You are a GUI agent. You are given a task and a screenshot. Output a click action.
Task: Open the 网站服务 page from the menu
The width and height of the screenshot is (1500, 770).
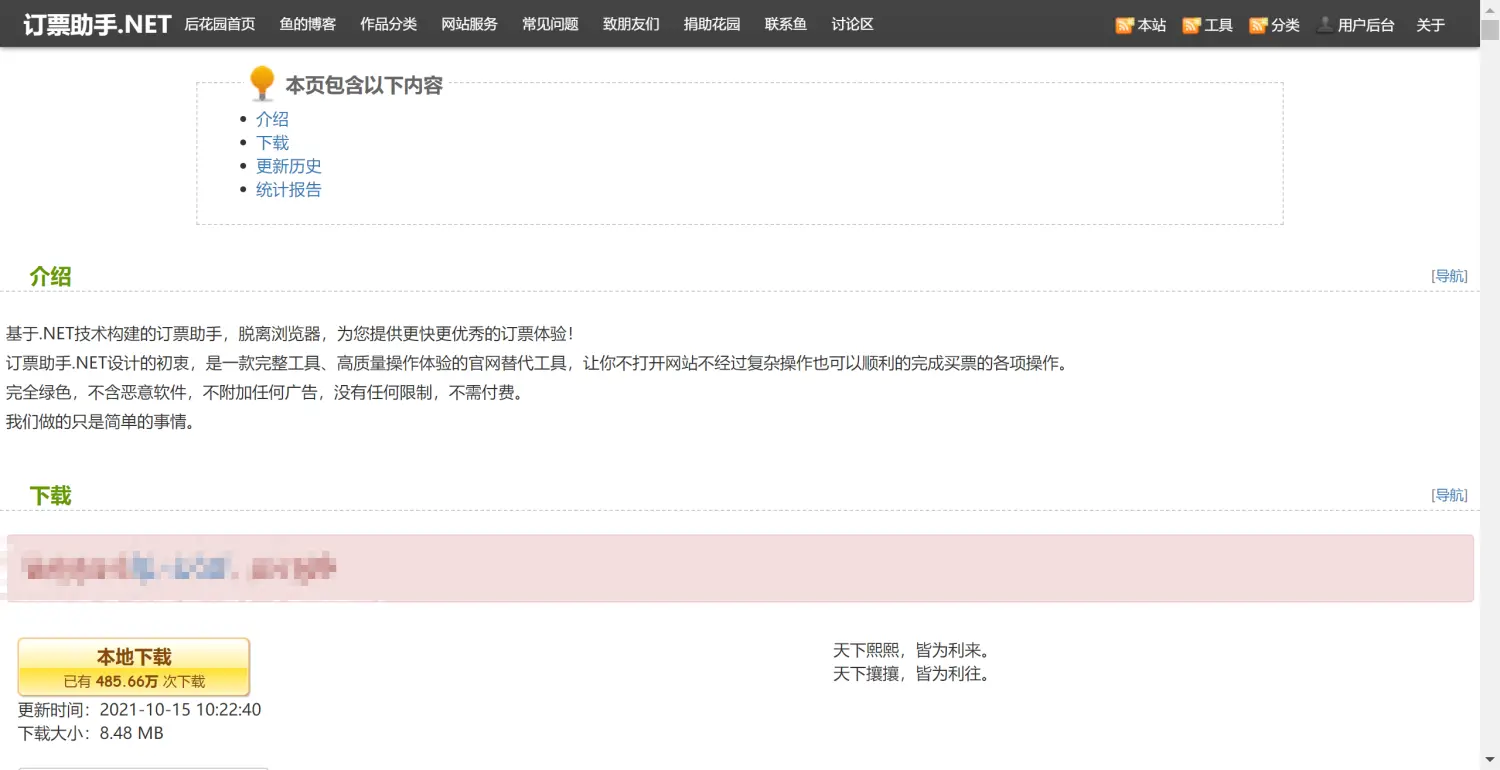coord(469,24)
